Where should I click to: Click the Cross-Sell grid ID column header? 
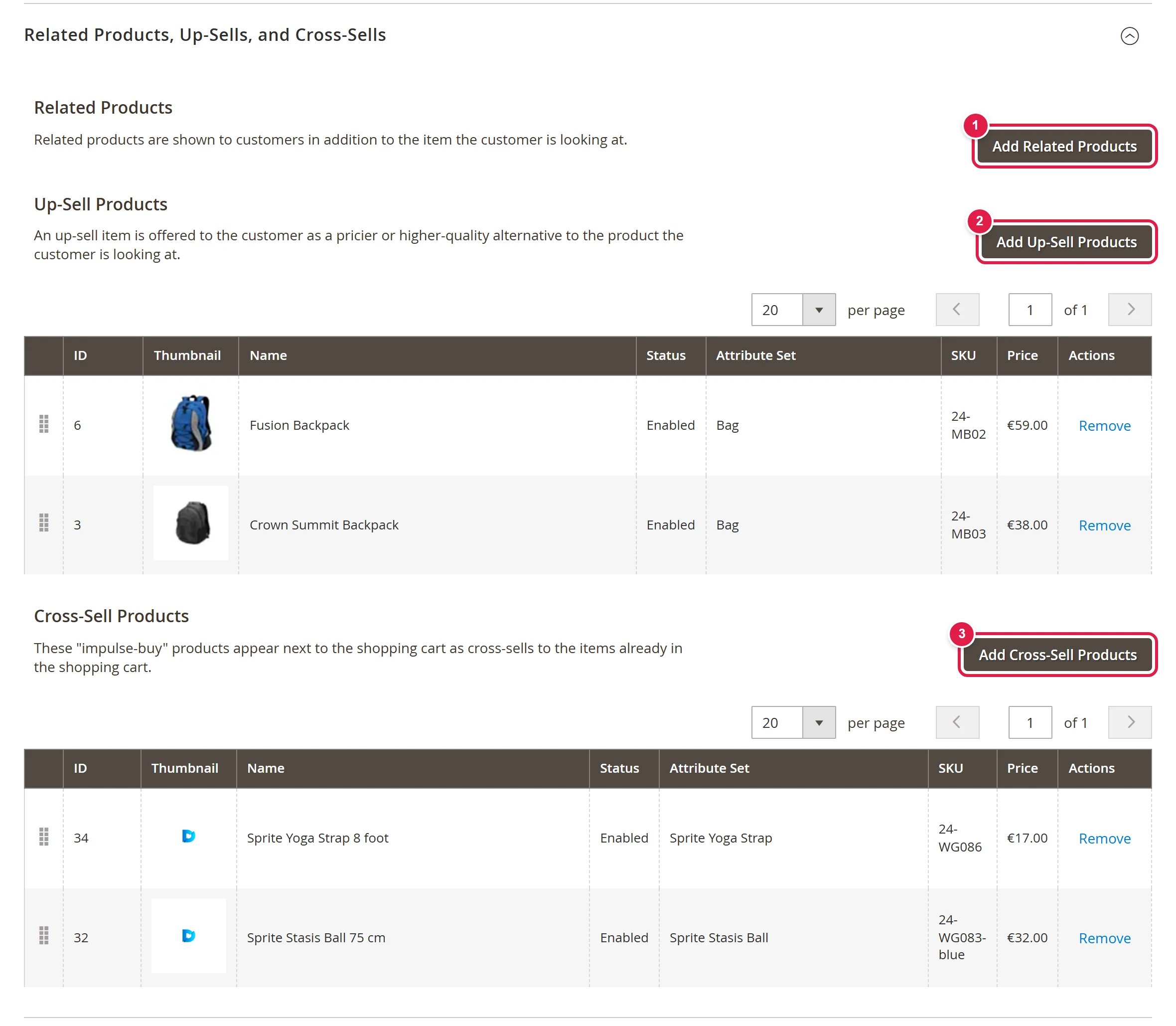[x=102, y=768]
